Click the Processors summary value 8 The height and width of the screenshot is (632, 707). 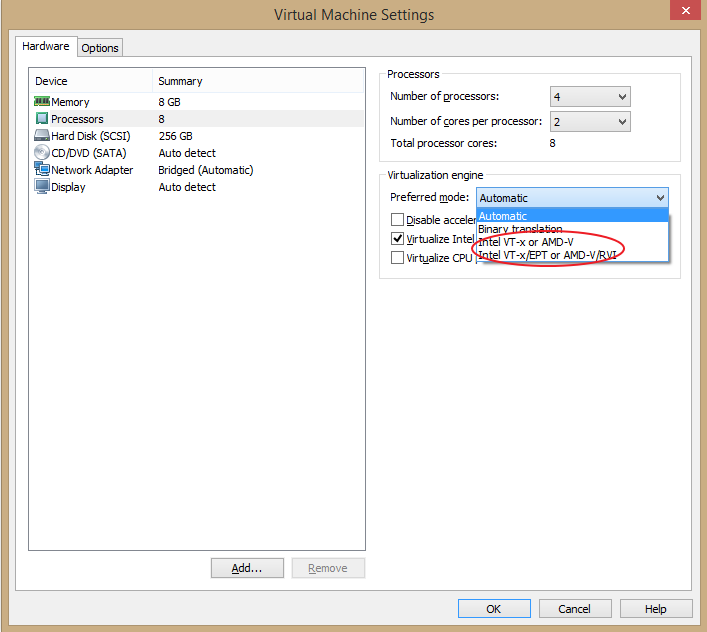point(161,119)
